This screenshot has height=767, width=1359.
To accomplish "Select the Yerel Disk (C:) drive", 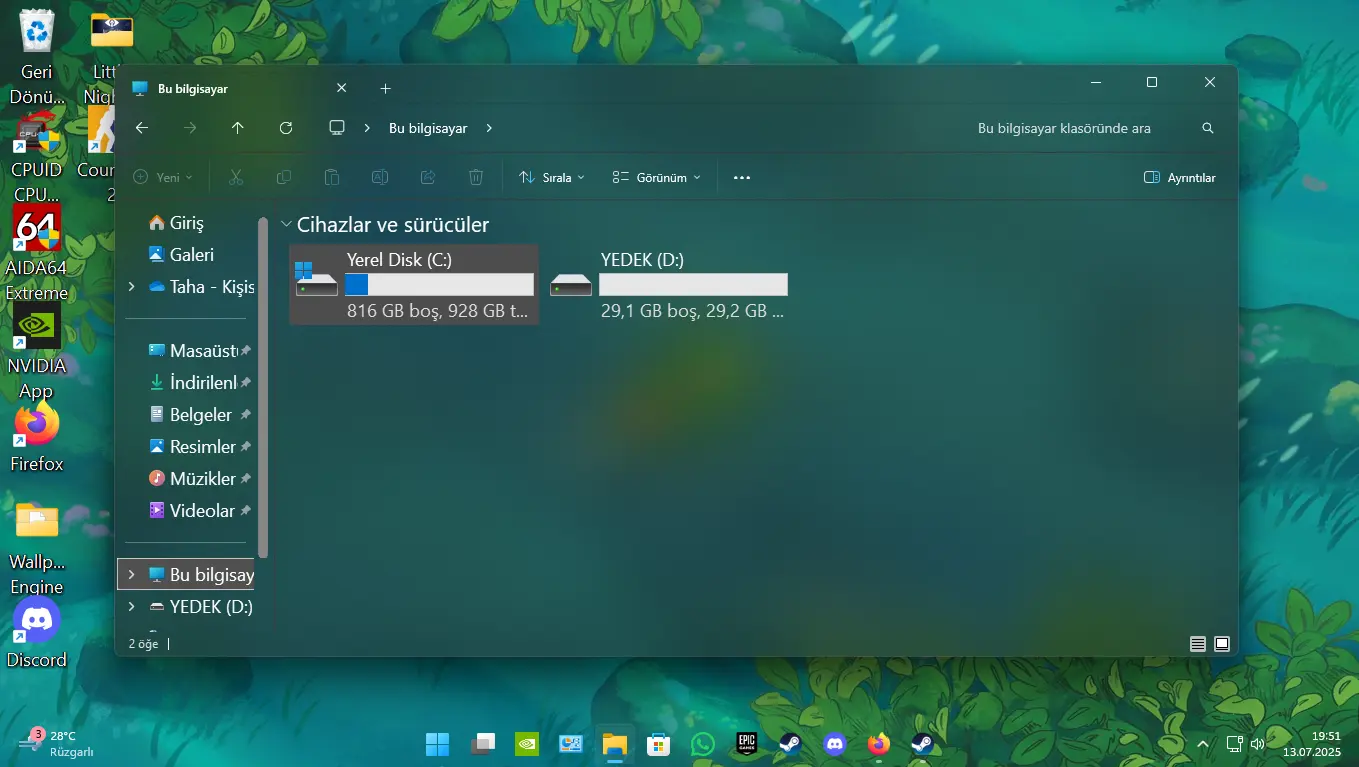I will click(414, 285).
